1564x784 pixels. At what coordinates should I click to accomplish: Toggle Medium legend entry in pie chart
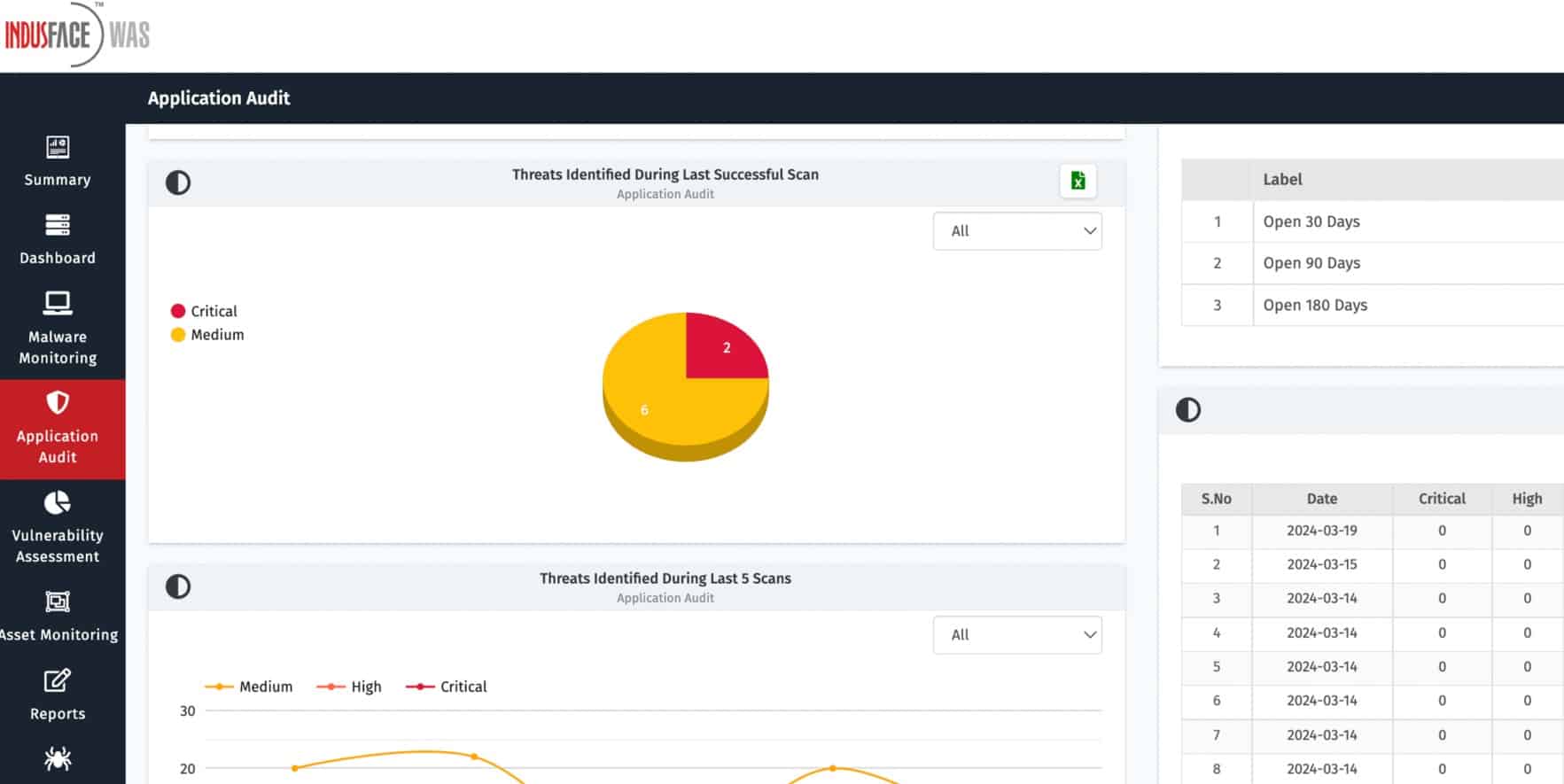(x=207, y=335)
